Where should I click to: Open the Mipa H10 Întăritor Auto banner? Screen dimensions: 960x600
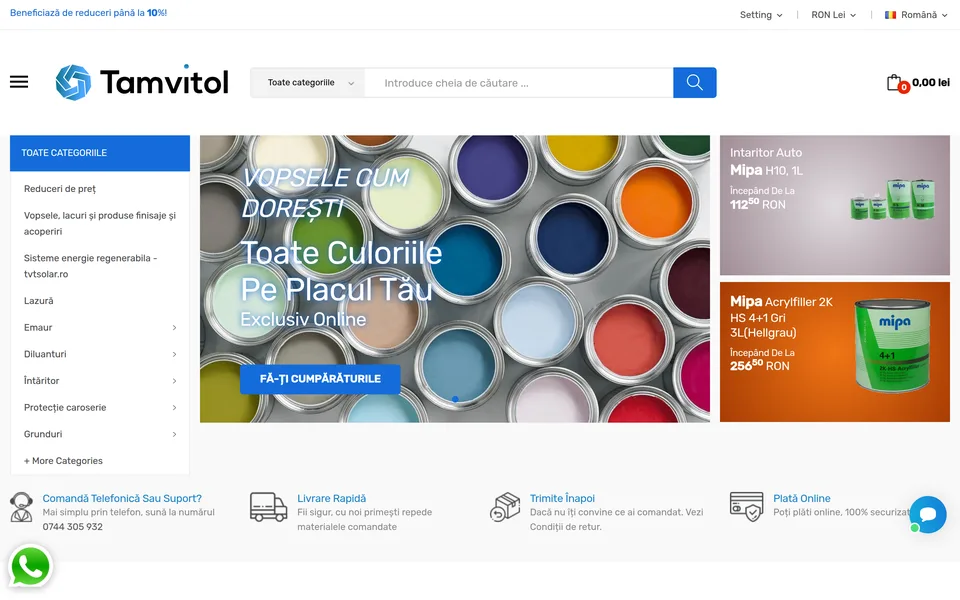[x=834, y=205]
